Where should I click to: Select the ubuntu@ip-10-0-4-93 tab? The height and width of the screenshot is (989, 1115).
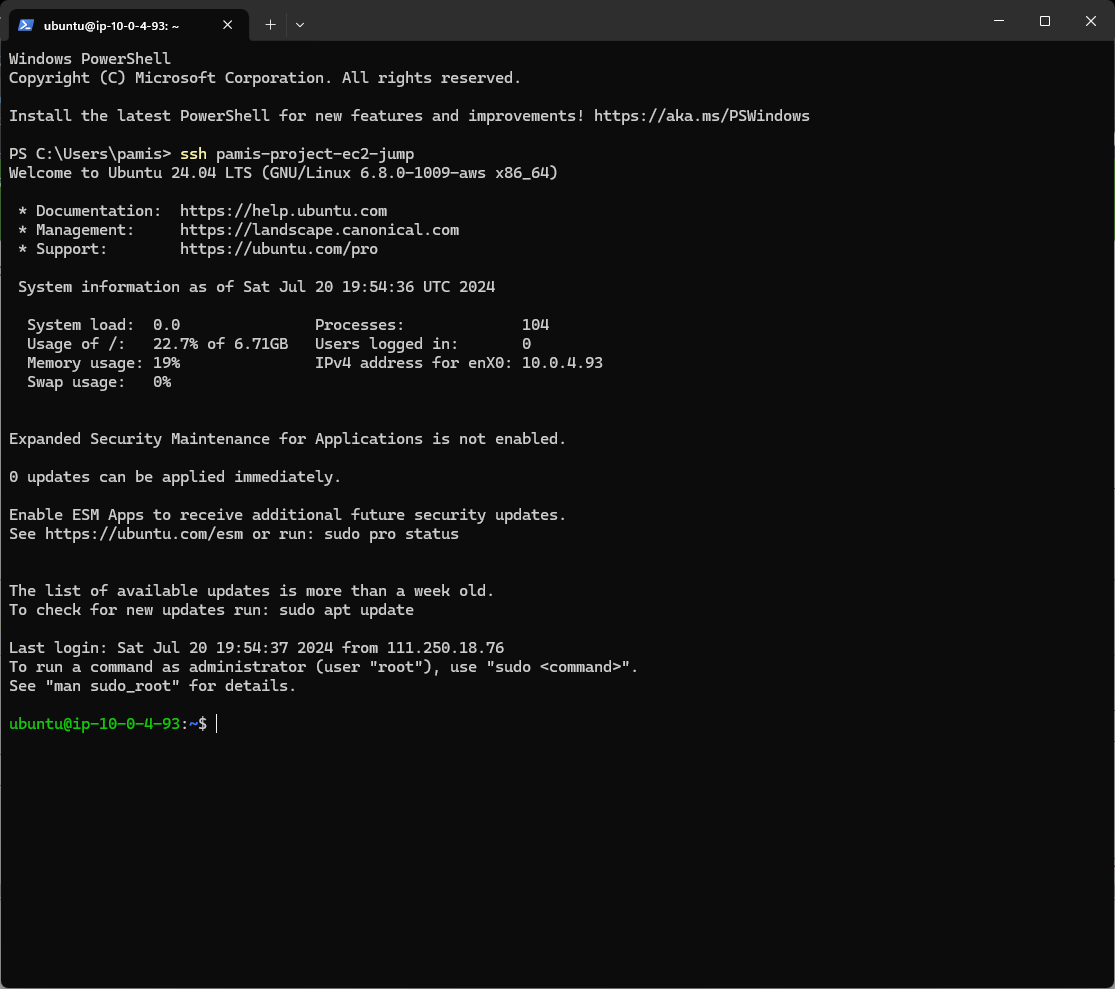coord(128,25)
